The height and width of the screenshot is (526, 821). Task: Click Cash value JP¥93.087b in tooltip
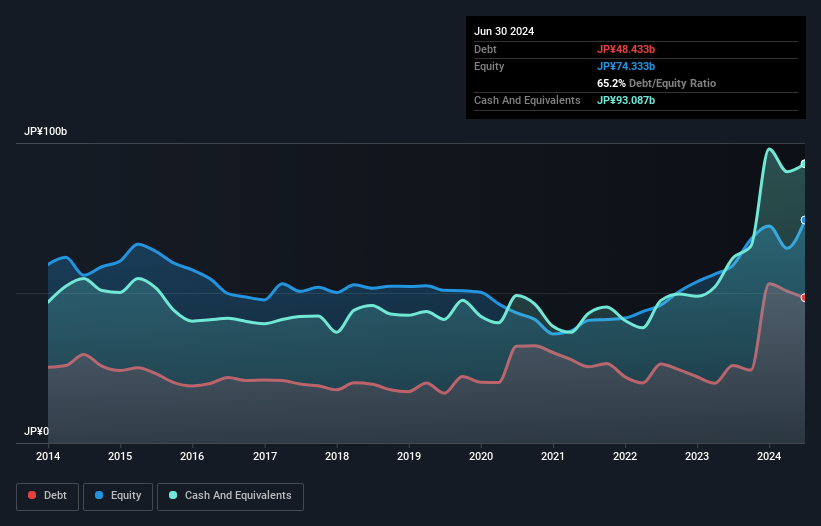point(626,100)
